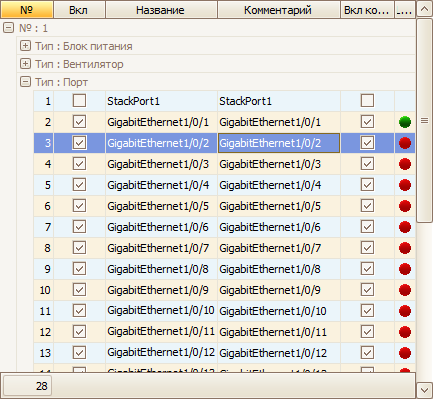Select name cell GigabitEthernet1/0/7
The width and height of the screenshot is (433, 399).
(x=161, y=248)
